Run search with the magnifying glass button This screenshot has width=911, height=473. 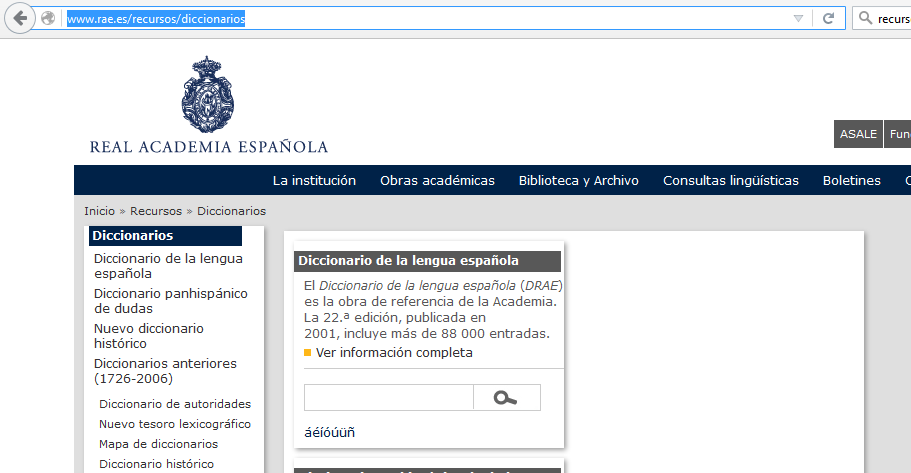click(x=507, y=397)
